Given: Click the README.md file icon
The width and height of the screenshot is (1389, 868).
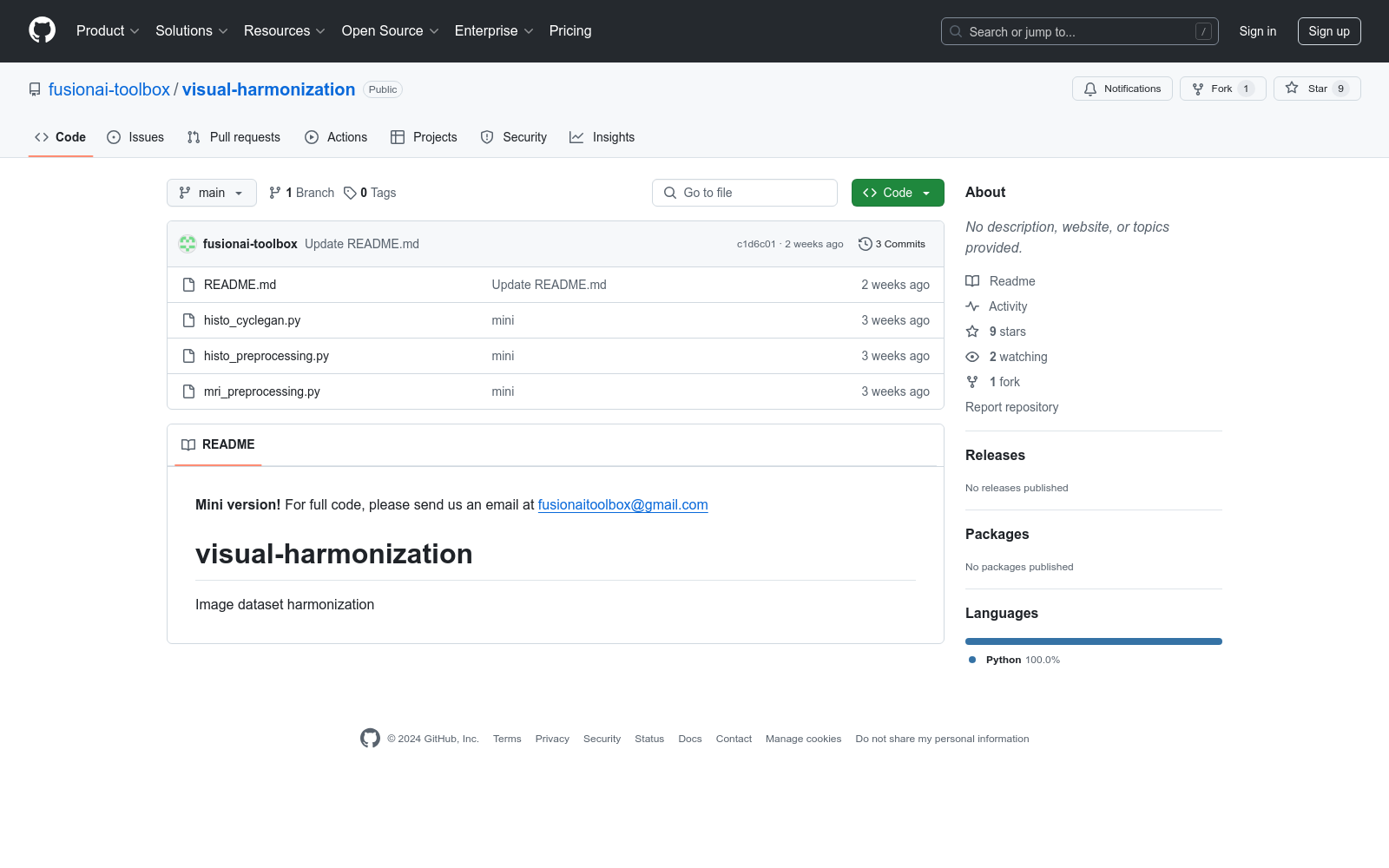Looking at the screenshot, I should pos(188,285).
